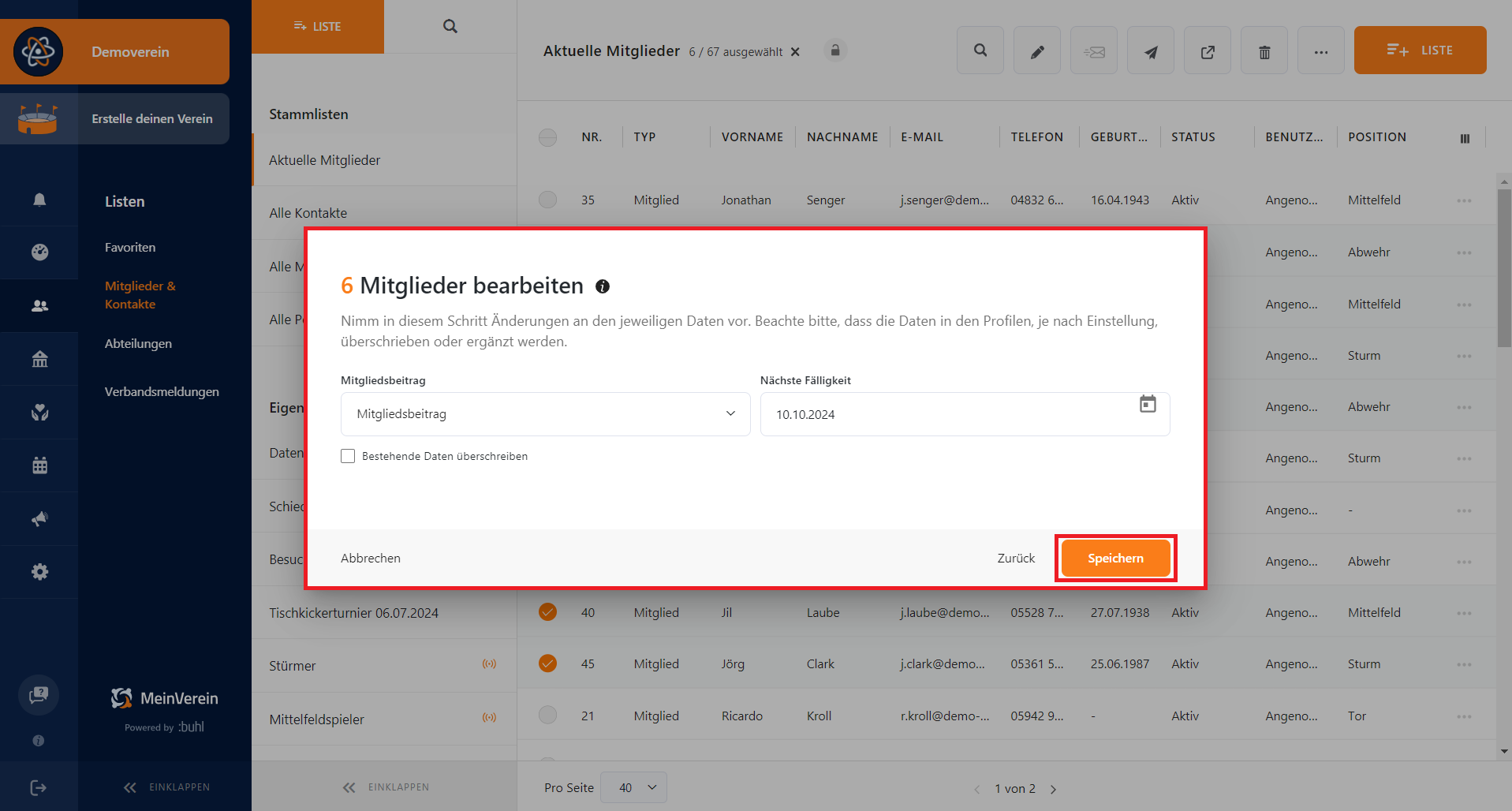The image size is (1512, 811).
Task: Open Mitglieder & Kontakte menu item
Action: (140, 295)
